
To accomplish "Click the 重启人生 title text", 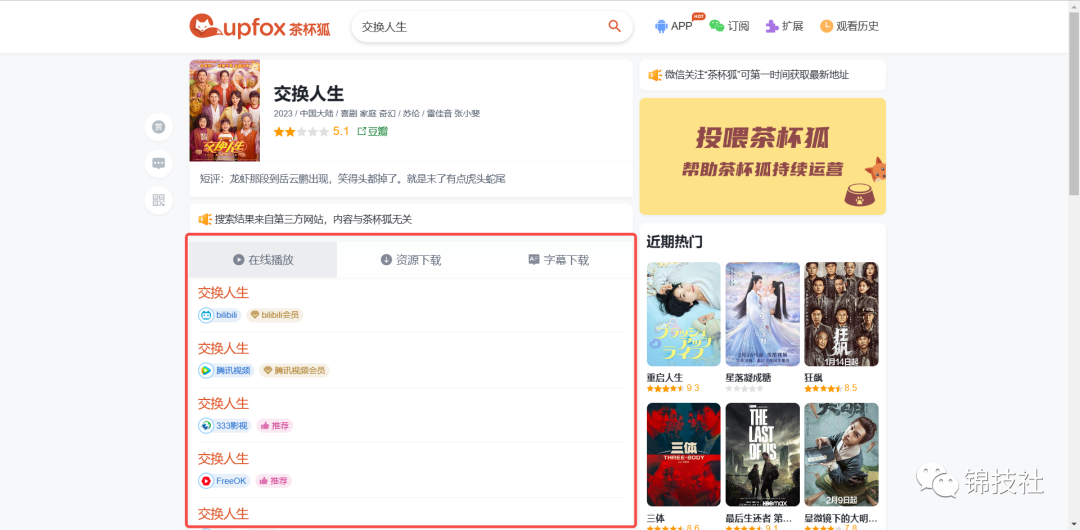I will click(665, 377).
